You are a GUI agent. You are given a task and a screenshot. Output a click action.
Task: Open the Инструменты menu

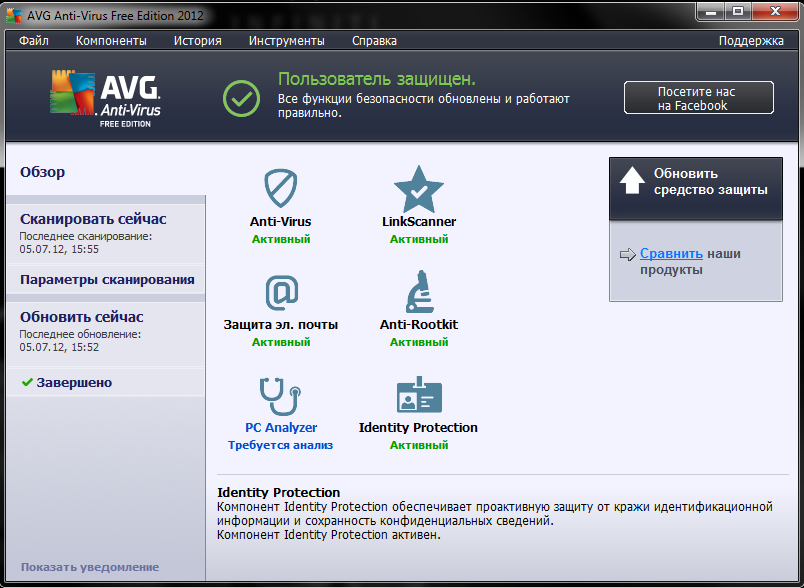click(287, 40)
